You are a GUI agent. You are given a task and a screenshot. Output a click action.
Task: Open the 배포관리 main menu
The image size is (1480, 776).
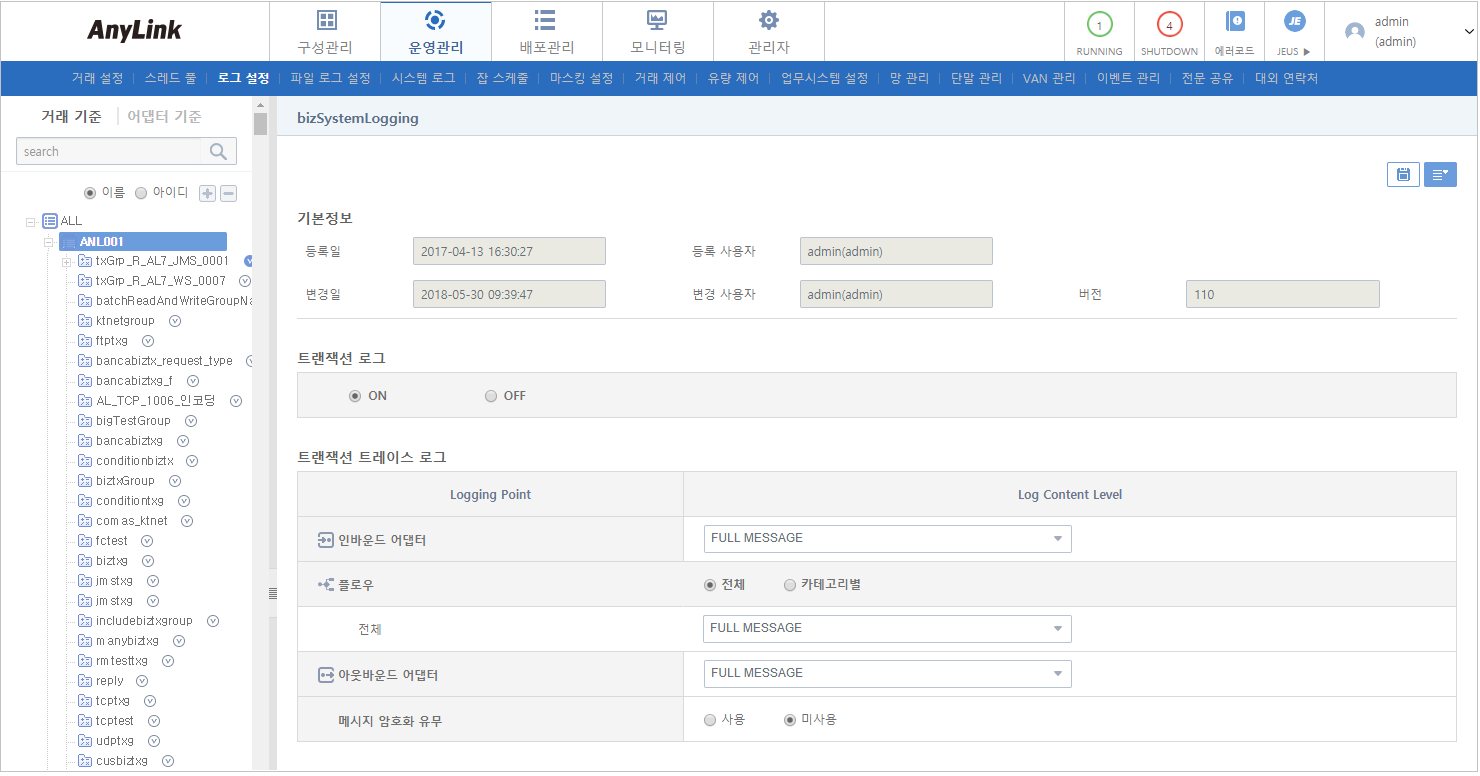tap(547, 31)
